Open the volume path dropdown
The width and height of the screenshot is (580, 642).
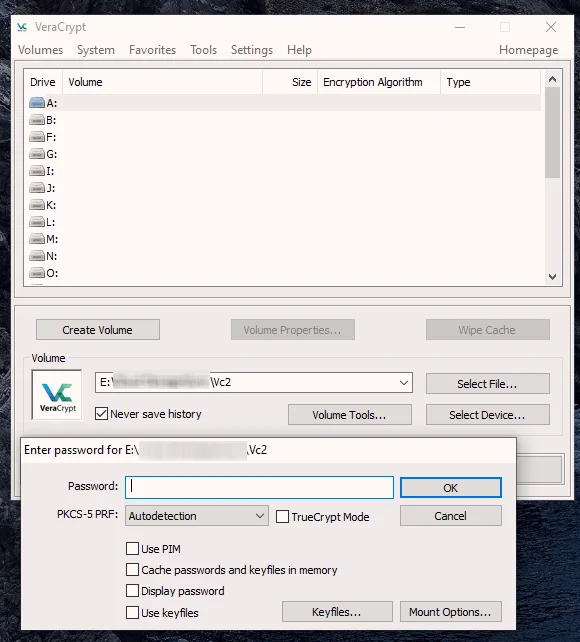point(404,383)
